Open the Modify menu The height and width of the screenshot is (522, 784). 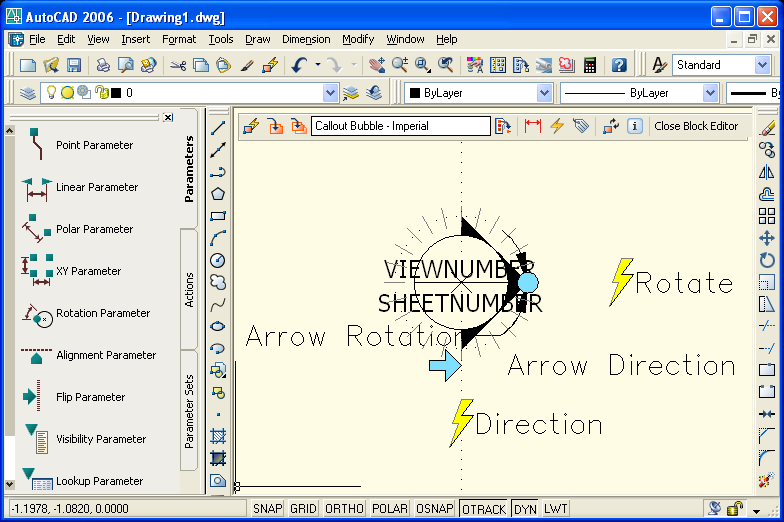click(x=358, y=39)
